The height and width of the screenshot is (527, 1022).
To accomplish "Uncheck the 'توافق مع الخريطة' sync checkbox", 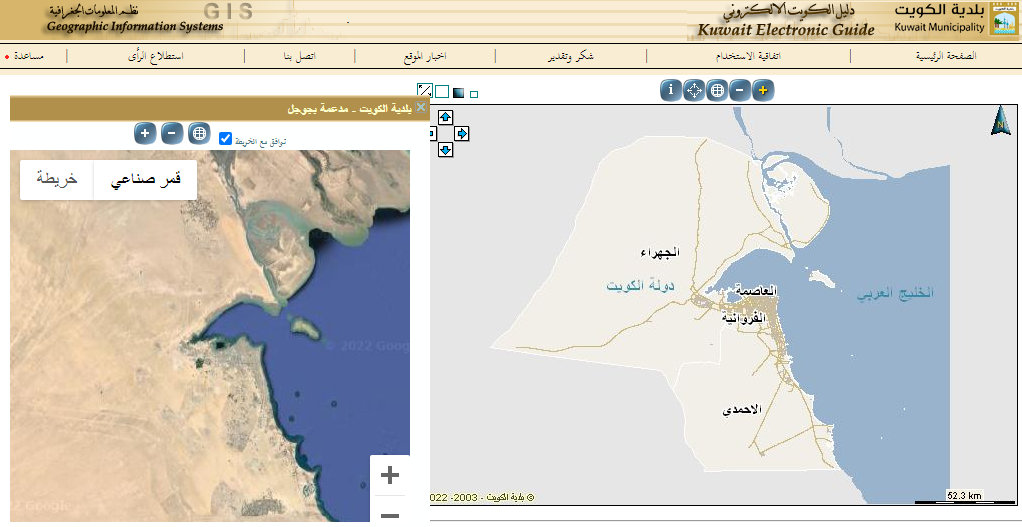I will [226, 139].
